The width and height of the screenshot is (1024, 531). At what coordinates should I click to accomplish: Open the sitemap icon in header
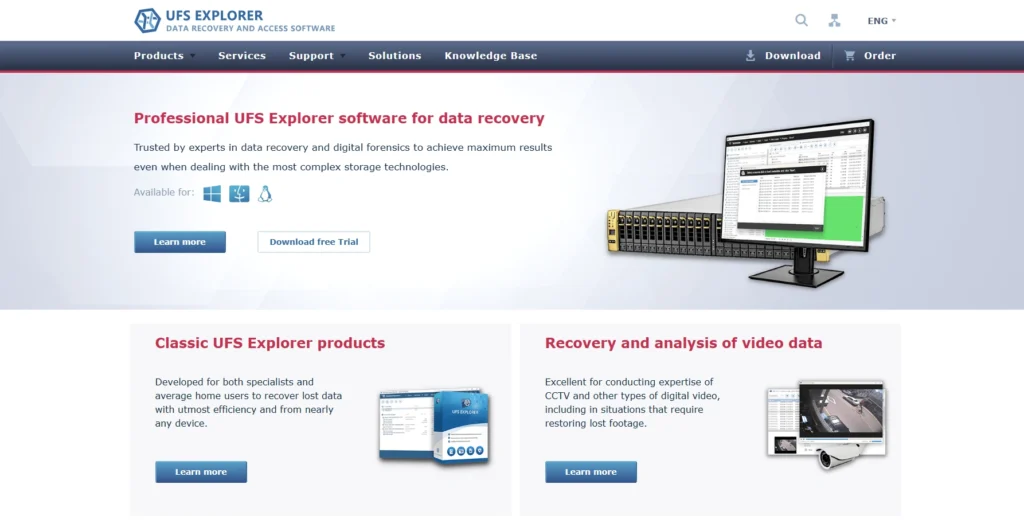(835, 20)
